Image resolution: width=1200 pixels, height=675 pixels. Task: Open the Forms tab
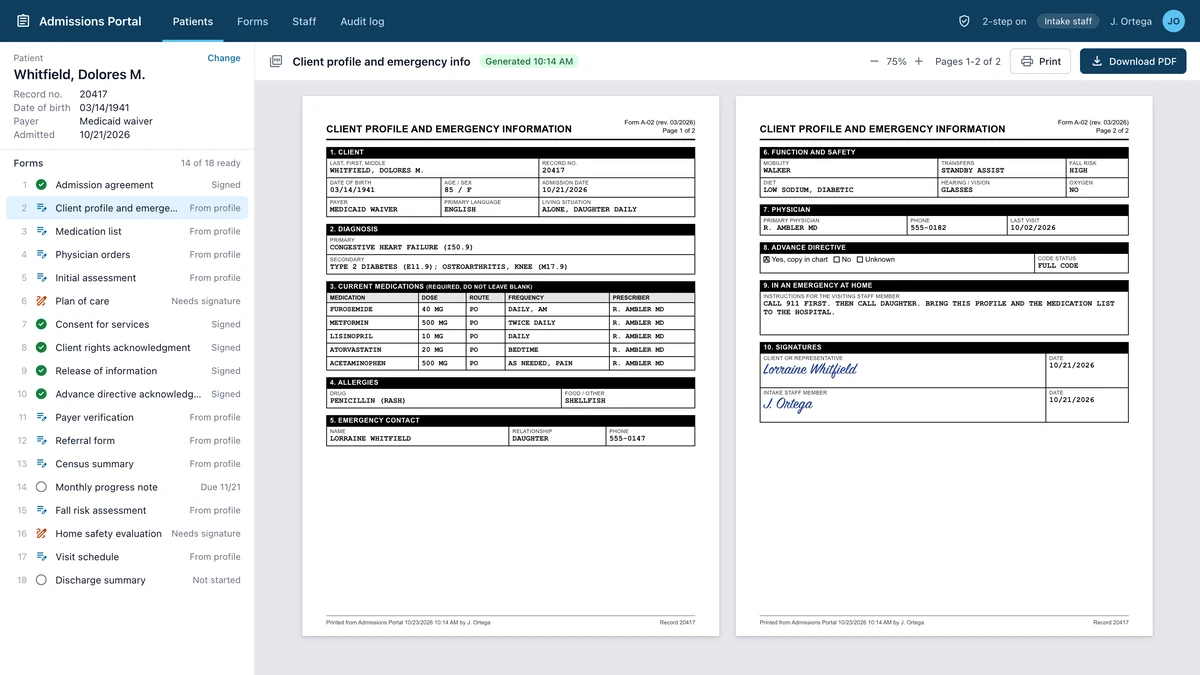click(253, 21)
